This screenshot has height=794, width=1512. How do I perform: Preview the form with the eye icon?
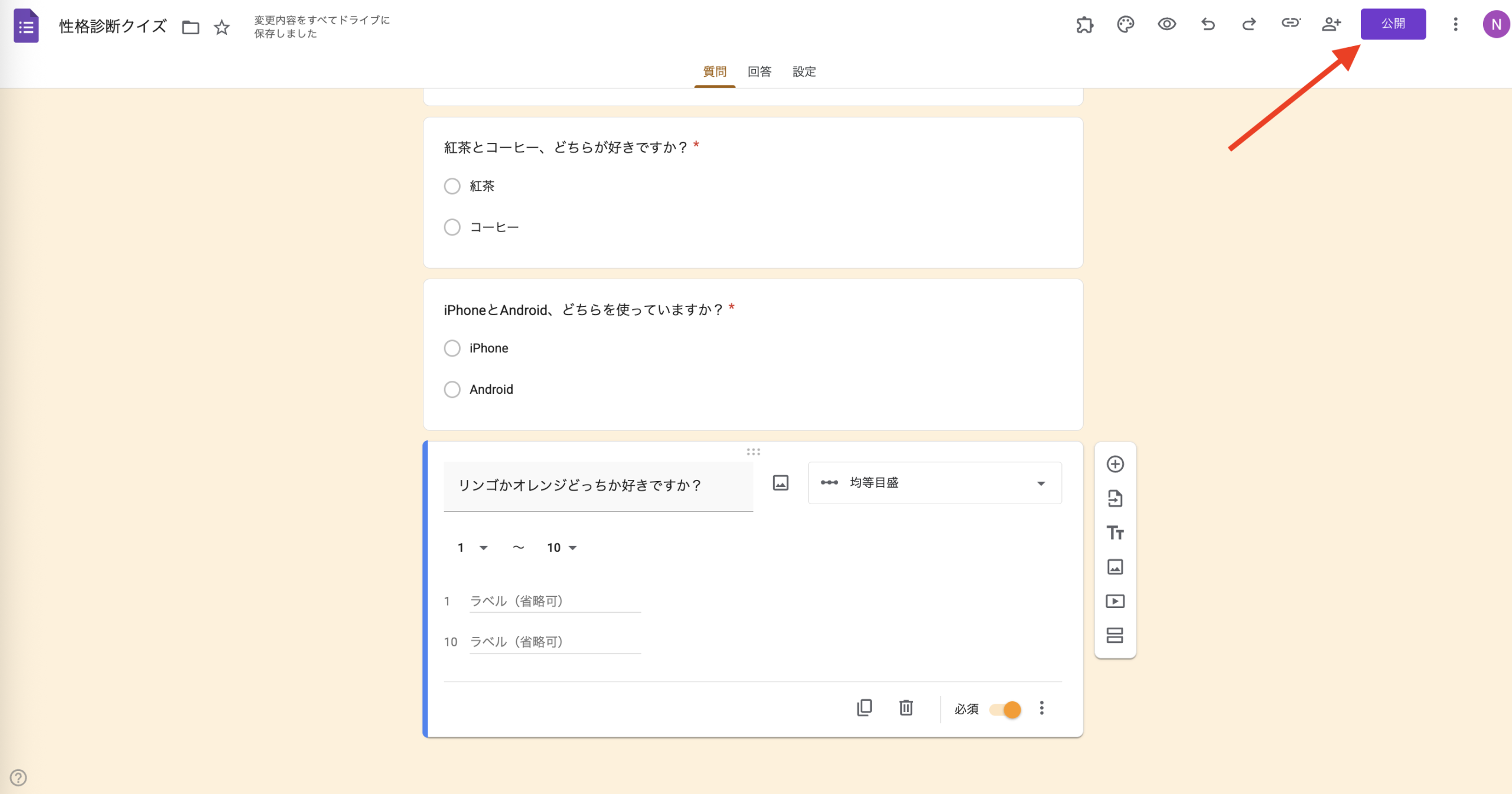(x=1166, y=24)
